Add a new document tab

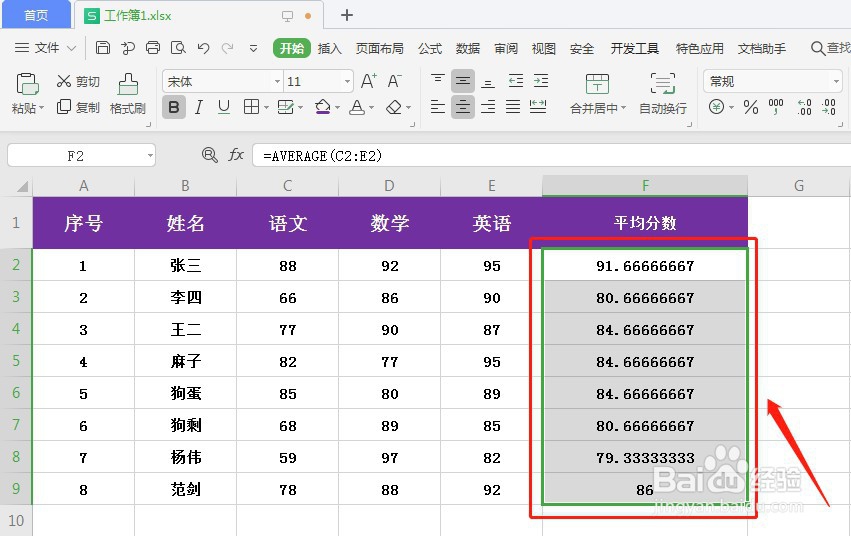pyautogui.click(x=347, y=15)
